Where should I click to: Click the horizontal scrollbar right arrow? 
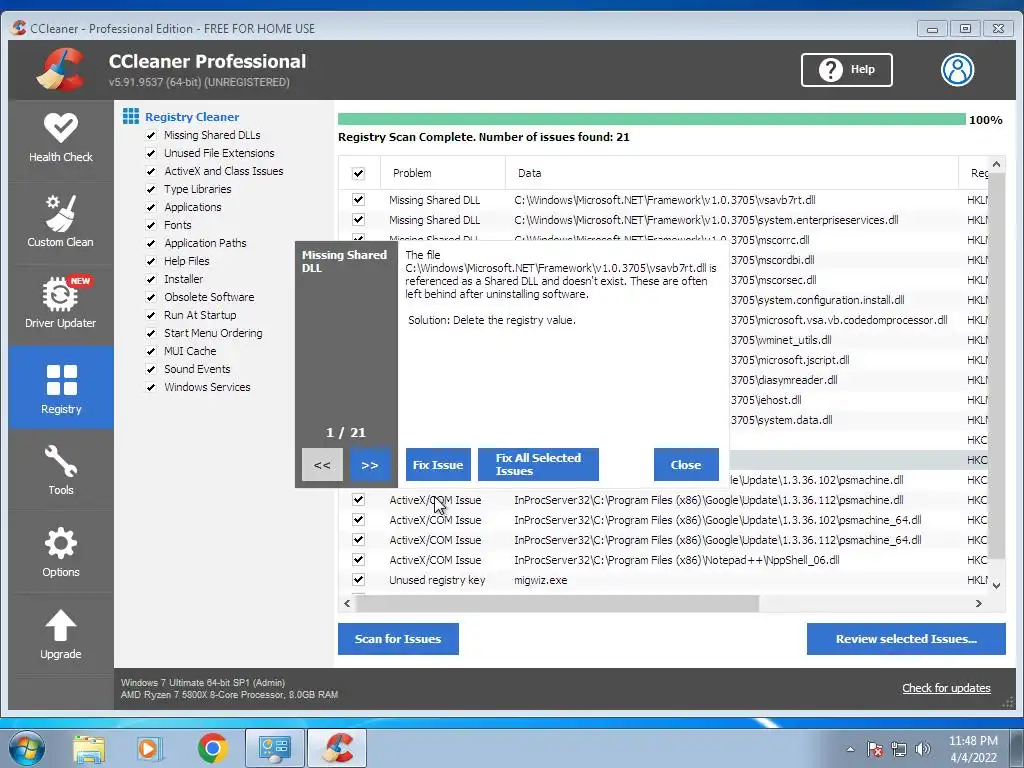coord(978,603)
